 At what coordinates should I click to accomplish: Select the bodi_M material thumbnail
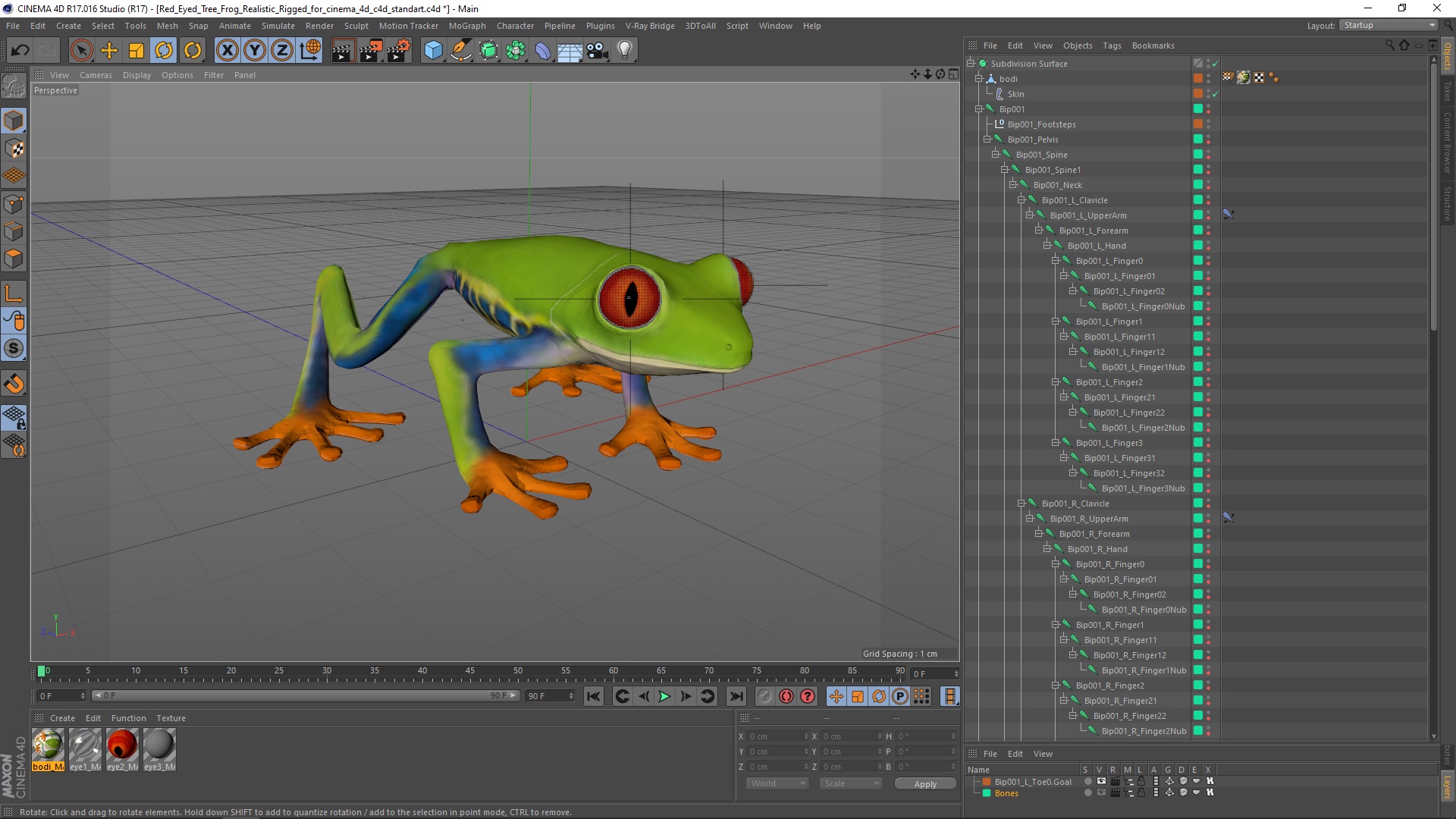coord(48,745)
